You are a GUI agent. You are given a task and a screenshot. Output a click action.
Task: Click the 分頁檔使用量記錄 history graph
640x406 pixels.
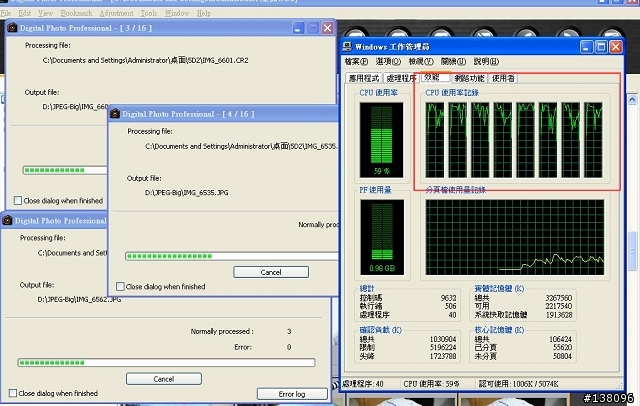[x=515, y=237]
